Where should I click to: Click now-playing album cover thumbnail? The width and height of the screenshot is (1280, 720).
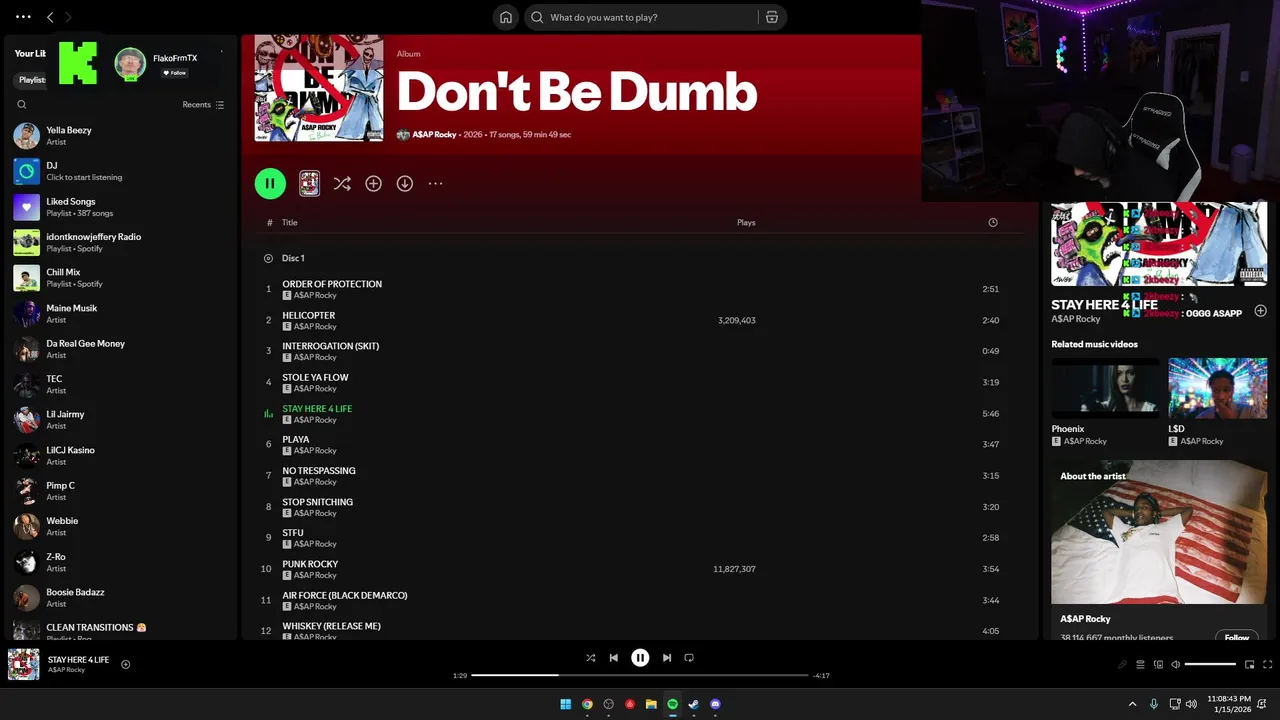tap(24, 664)
